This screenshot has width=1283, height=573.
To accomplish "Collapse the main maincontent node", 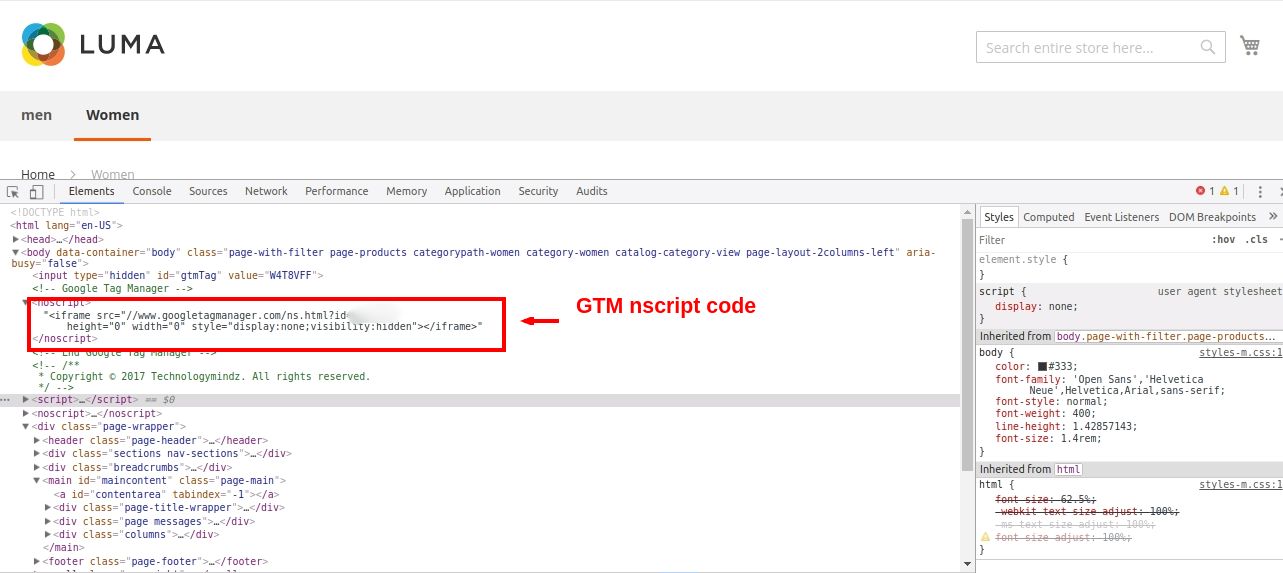I will pos(37,481).
